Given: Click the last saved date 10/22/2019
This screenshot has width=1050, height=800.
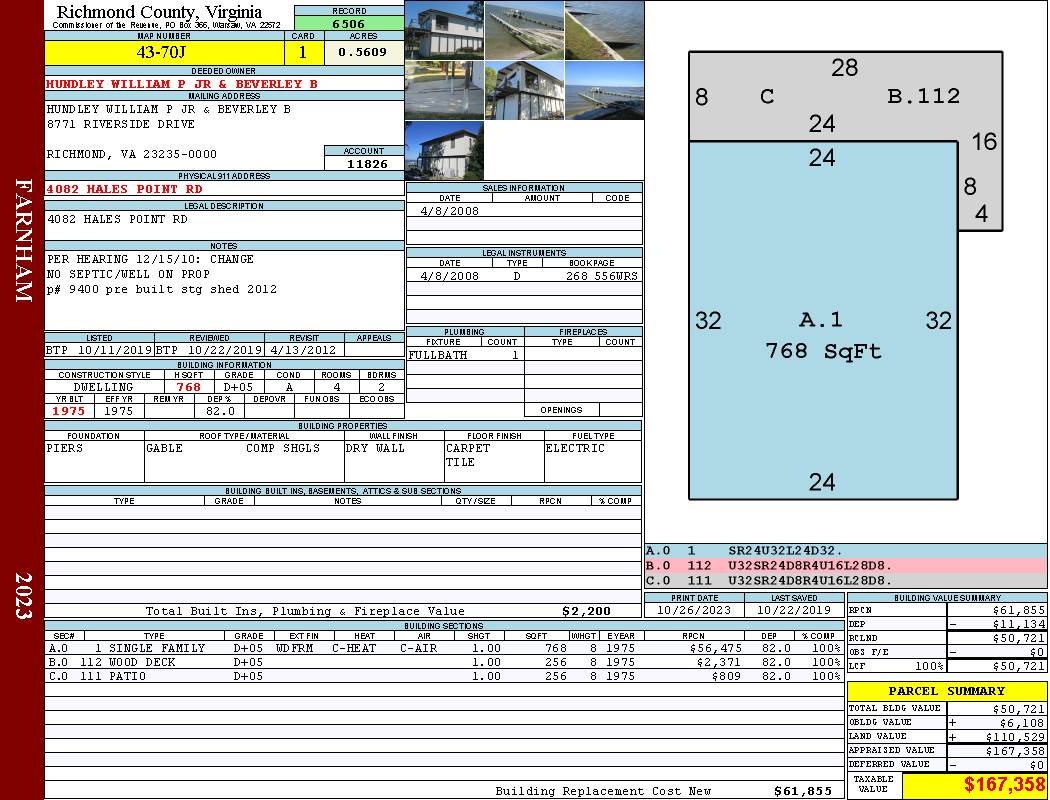Looking at the screenshot, I should point(794,610).
